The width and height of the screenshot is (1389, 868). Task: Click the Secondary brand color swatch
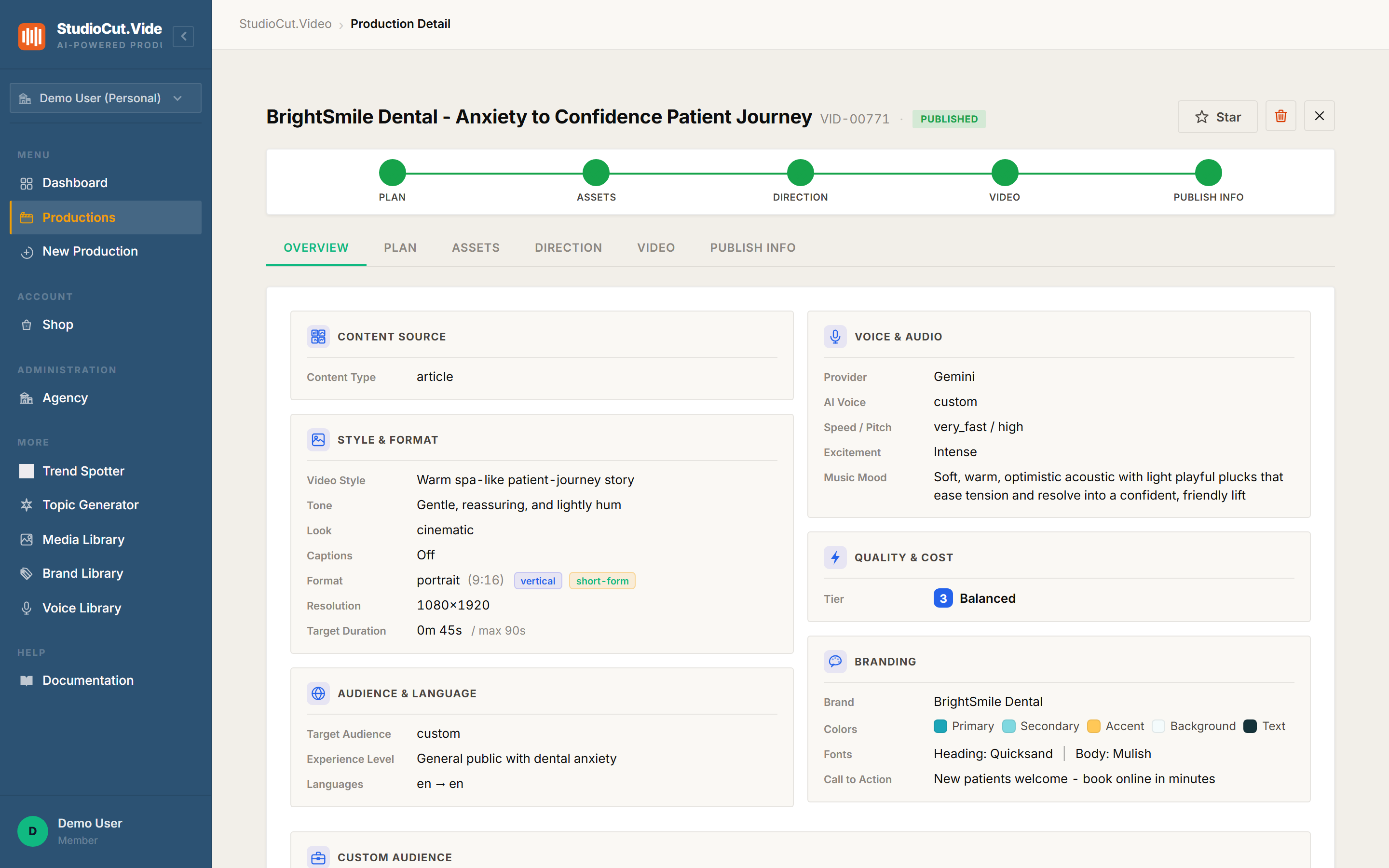[x=1008, y=726]
